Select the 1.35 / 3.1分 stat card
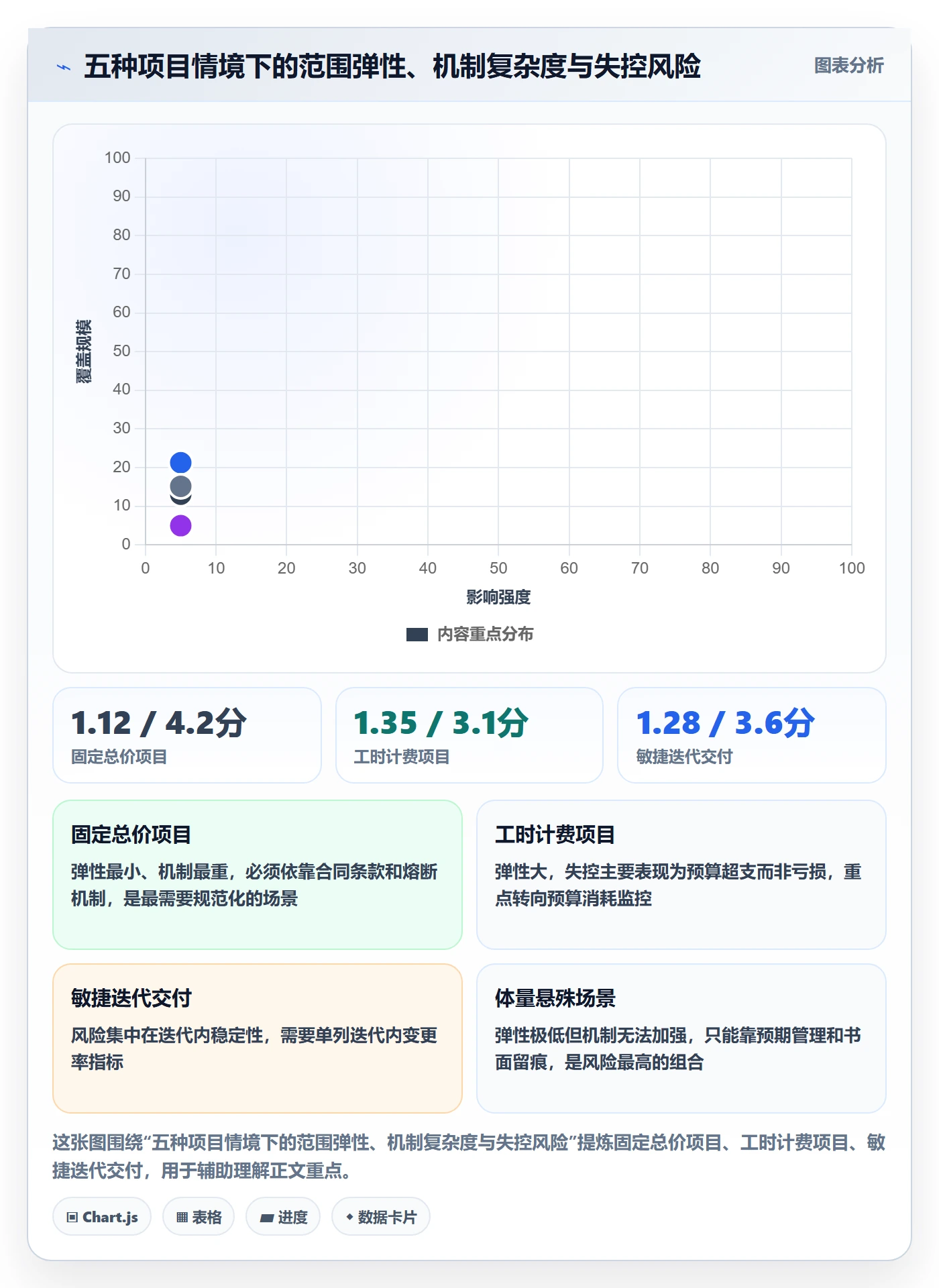939x1288 pixels. (469, 735)
